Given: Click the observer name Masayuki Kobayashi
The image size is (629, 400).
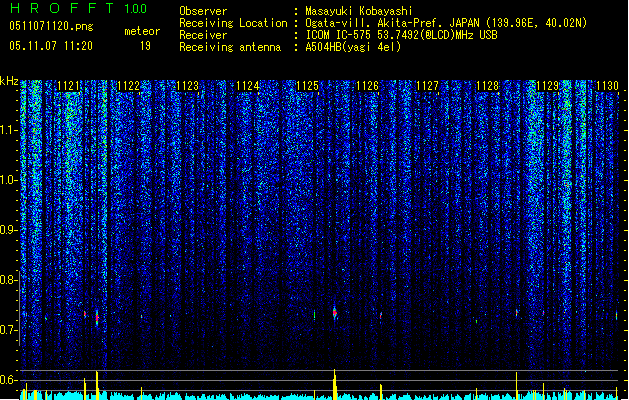Looking at the screenshot, I should (359, 11).
